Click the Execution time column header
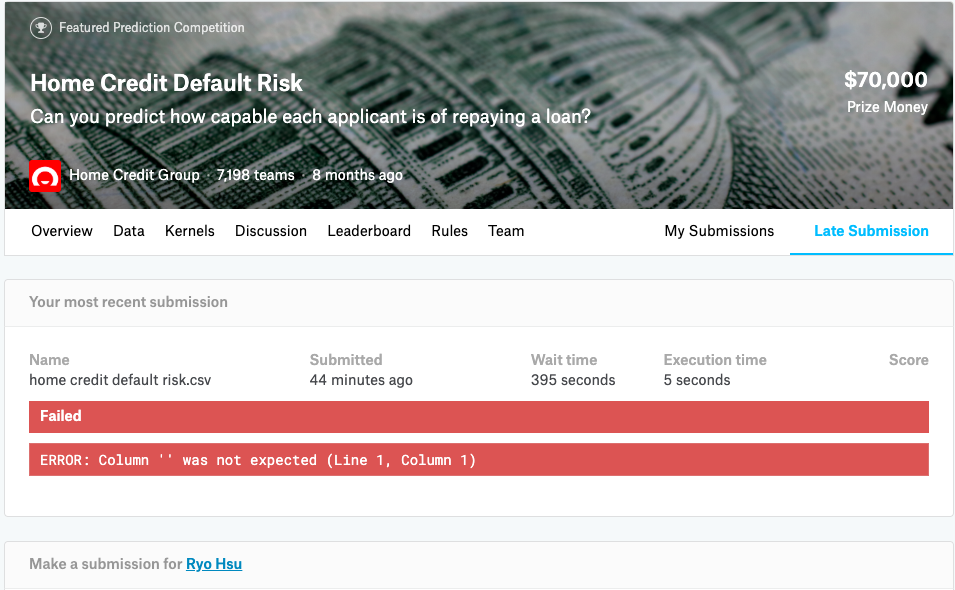This screenshot has width=955, height=590. [x=715, y=360]
